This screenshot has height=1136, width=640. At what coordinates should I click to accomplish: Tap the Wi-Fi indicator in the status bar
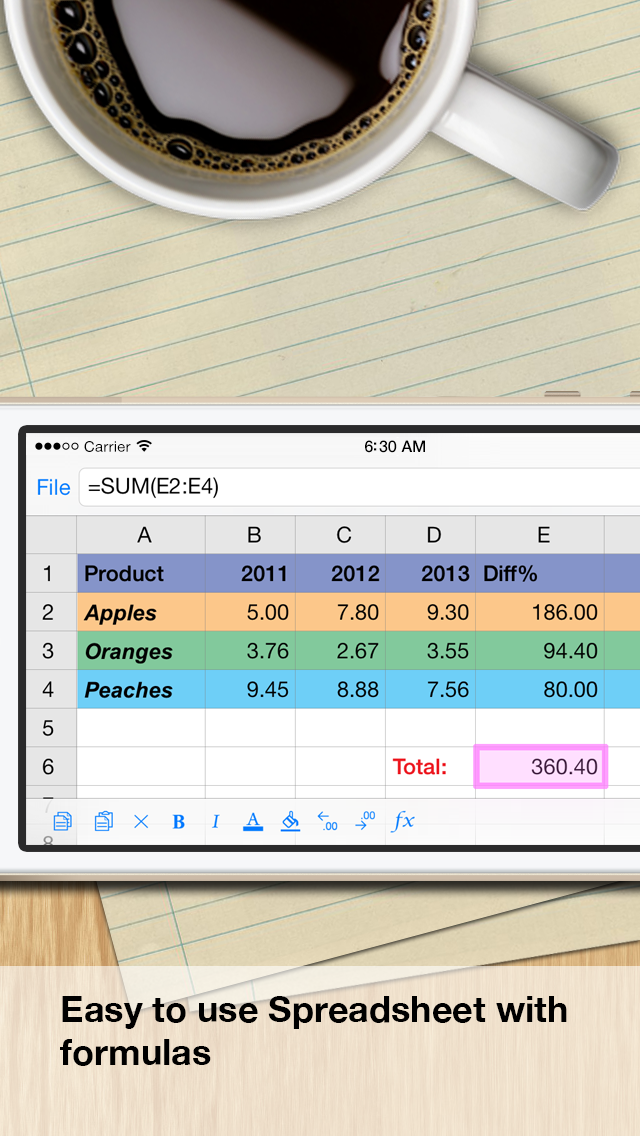point(145,446)
